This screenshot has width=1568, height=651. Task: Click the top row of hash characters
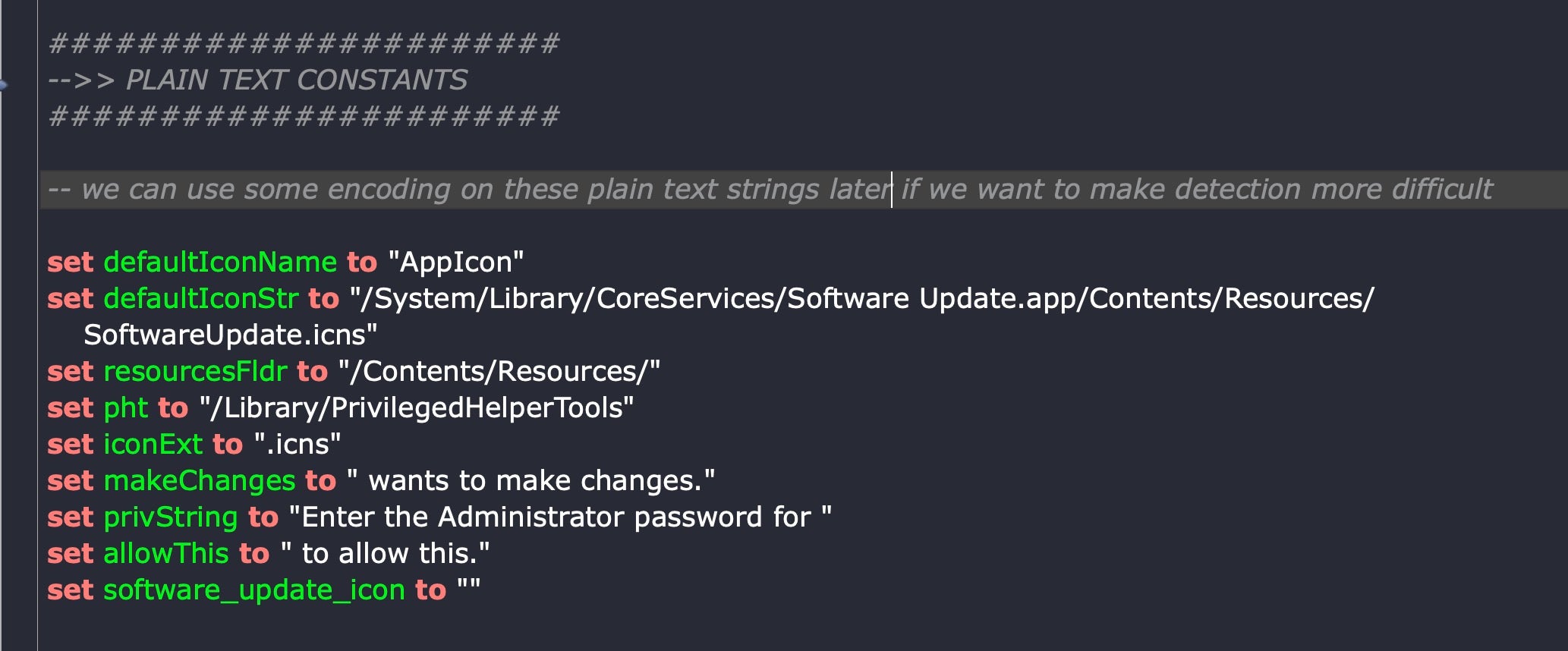(x=304, y=43)
